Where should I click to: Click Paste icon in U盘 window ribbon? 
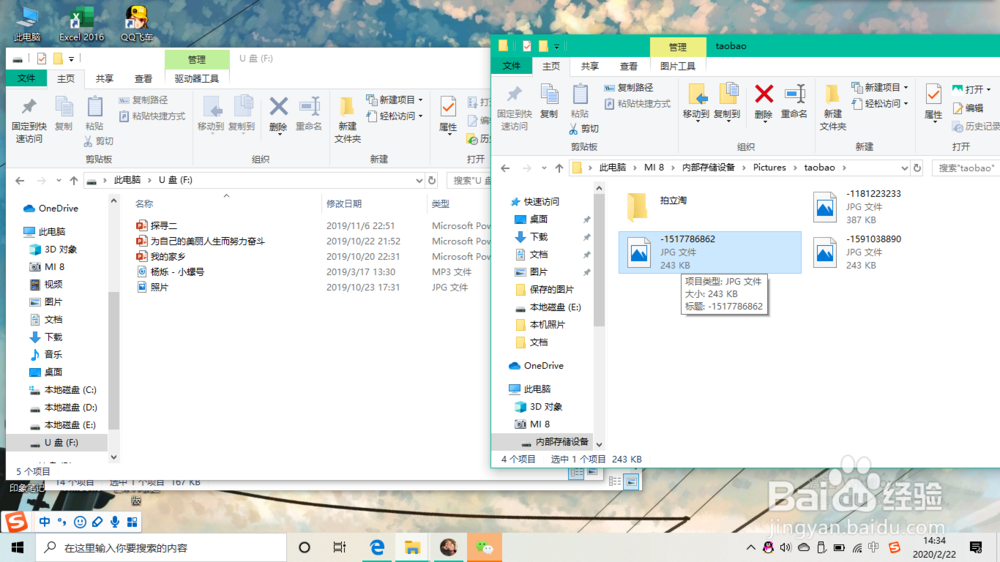click(94, 107)
